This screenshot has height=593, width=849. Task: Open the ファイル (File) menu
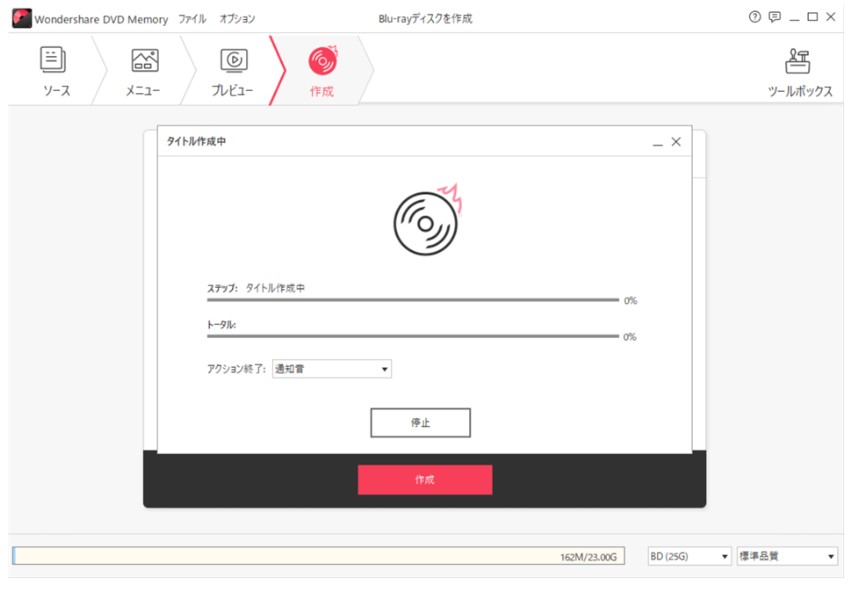tap(192, 19)
